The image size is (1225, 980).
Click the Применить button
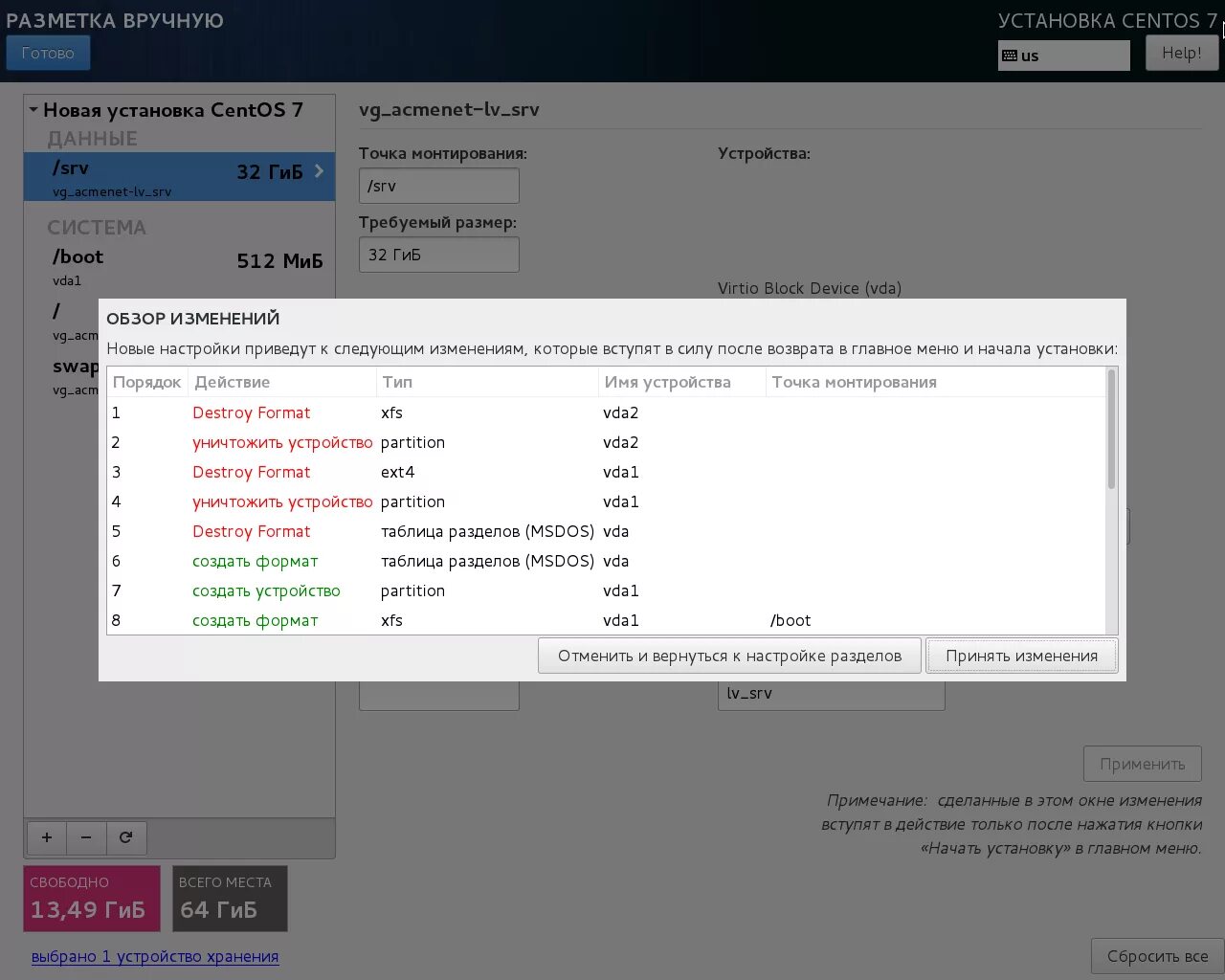point(1143,764)
